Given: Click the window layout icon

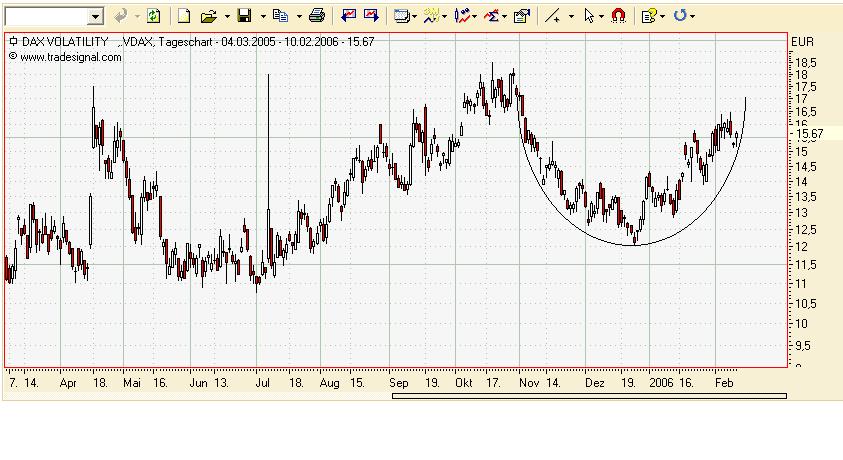Looking at the screenshot, I should (402, 16).
